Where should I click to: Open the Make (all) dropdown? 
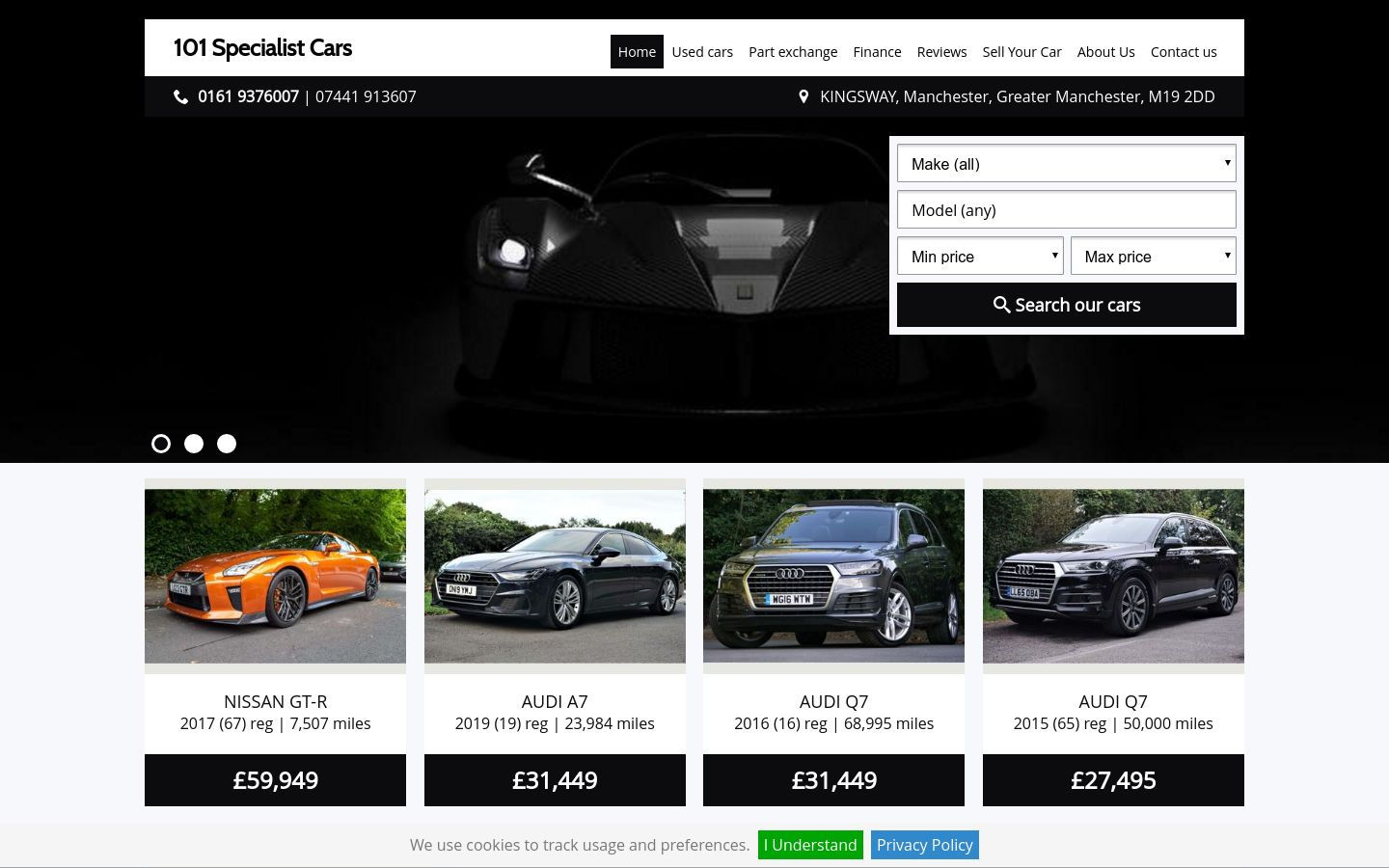(1067, 163)
